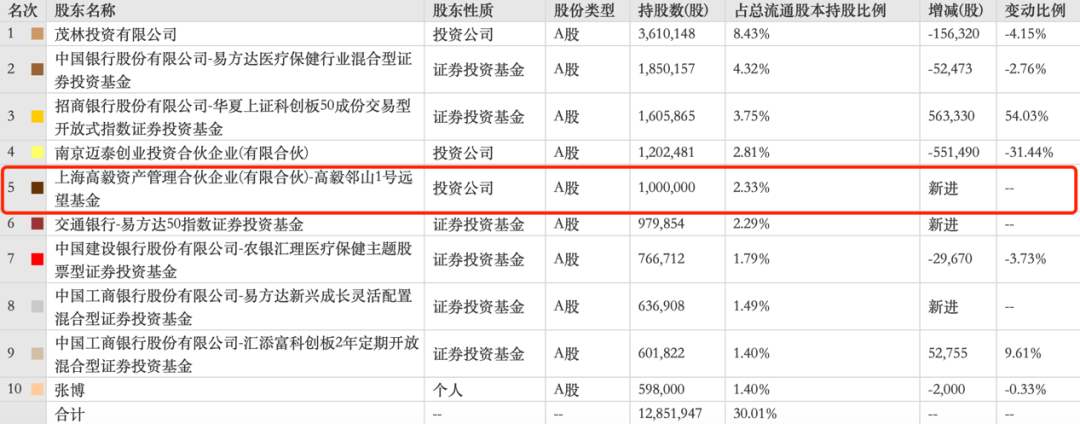The height and width of the screenshot is (424, 1080).
Task: Click the 持股数(股) column header
Action: pos(673,10)
